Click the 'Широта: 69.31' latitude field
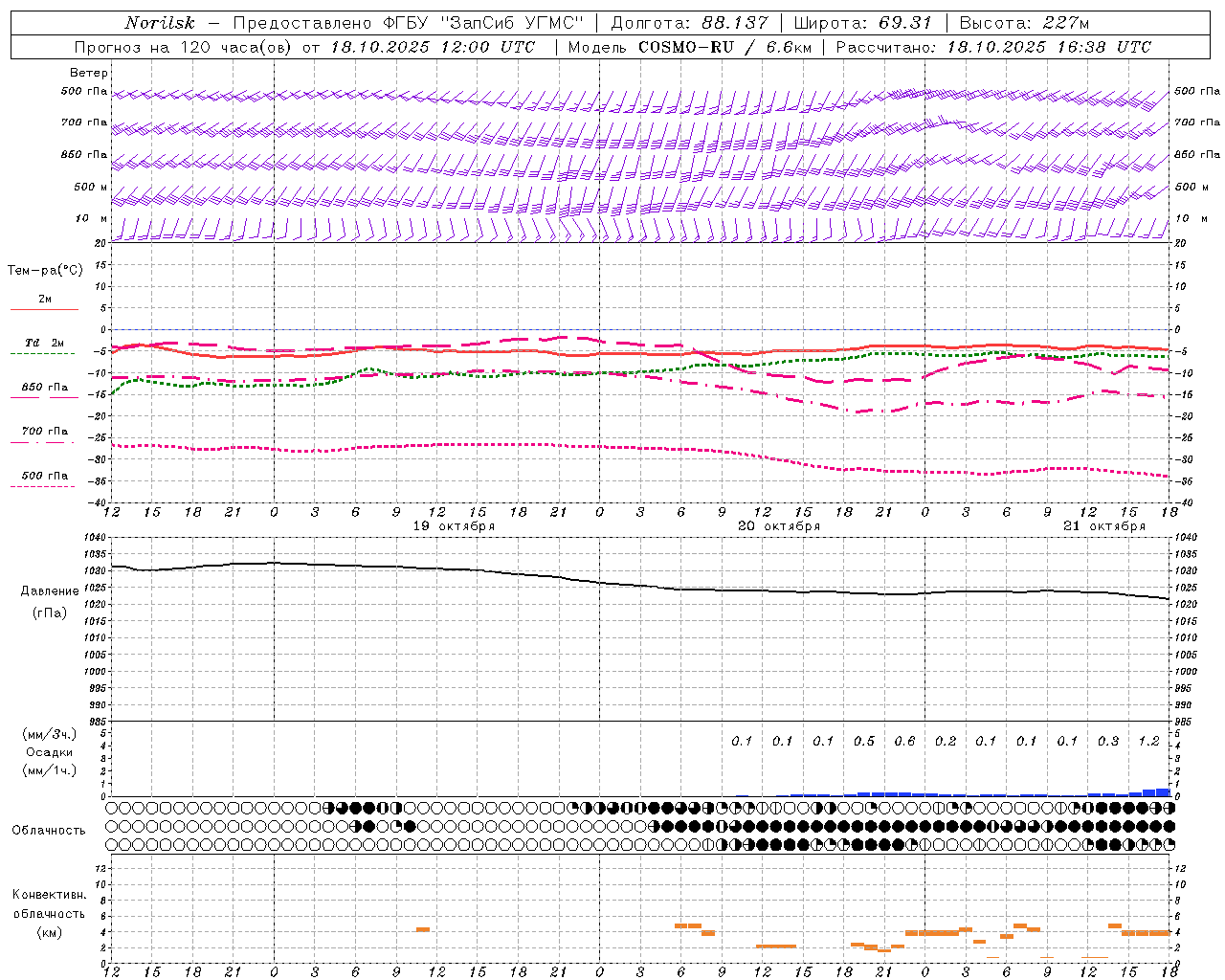The height and width of the screenshot is (980, 1225). (x=863, y=23)
